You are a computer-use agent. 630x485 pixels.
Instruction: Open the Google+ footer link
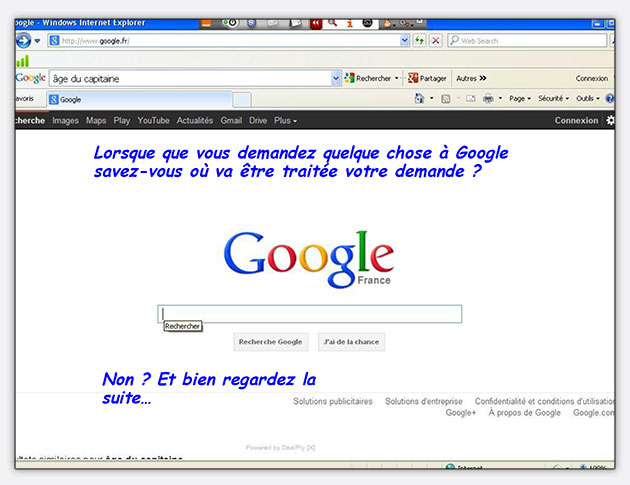[460, 413]
